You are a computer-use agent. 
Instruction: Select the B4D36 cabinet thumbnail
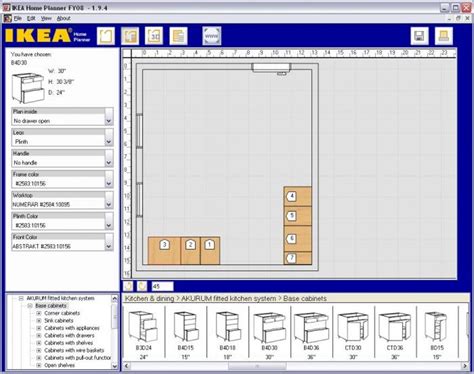click(x=311, y=334)
